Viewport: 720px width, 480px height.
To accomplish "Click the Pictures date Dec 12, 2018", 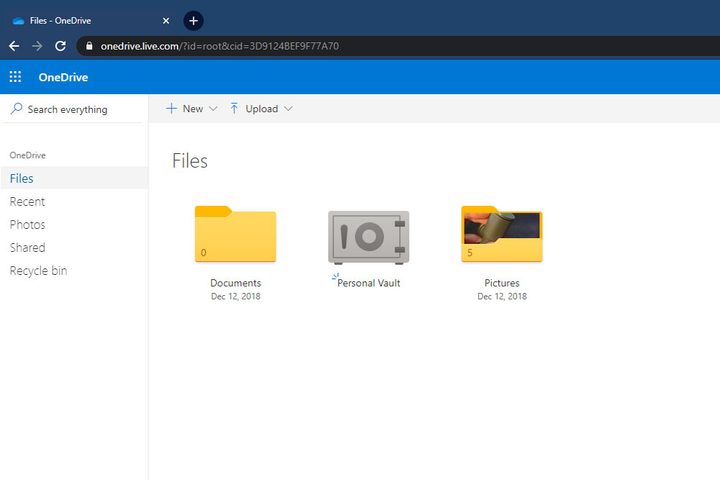I will tap(502, 296).
